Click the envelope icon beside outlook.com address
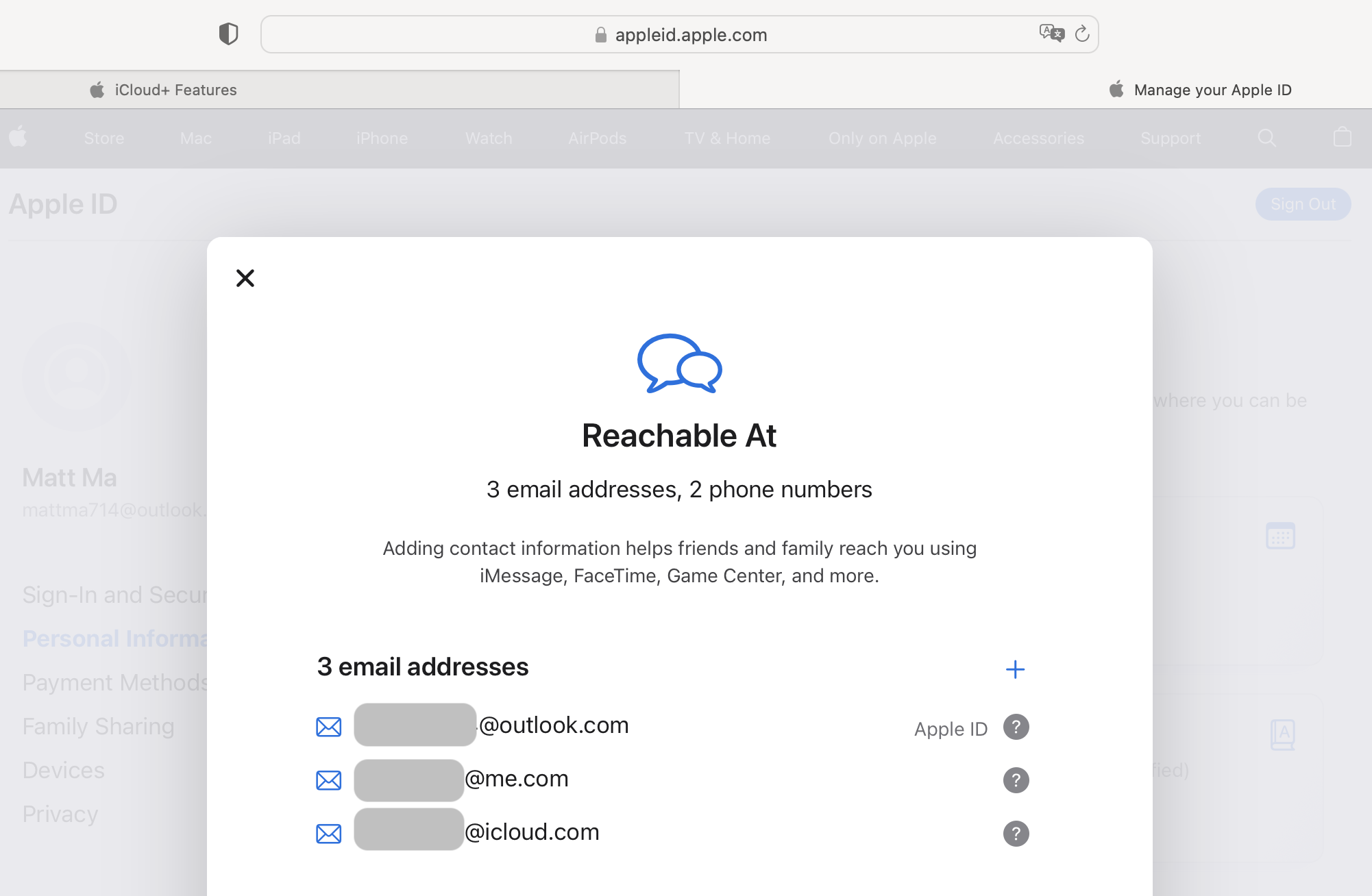The image size is (1372, 896). 328,727
